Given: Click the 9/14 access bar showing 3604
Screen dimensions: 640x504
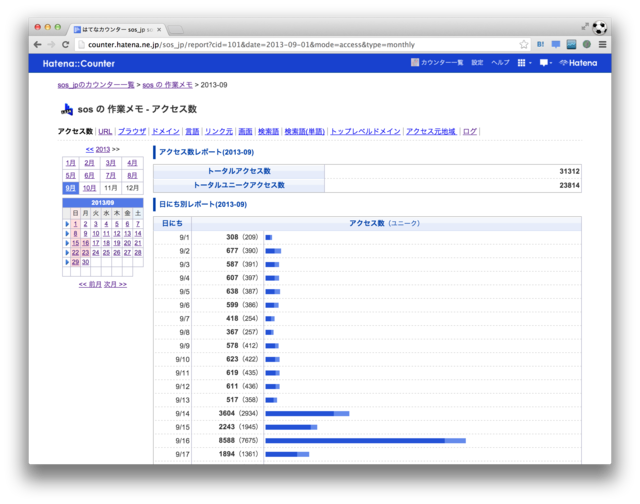Looking at the screenshot, I should coord(307,414).
